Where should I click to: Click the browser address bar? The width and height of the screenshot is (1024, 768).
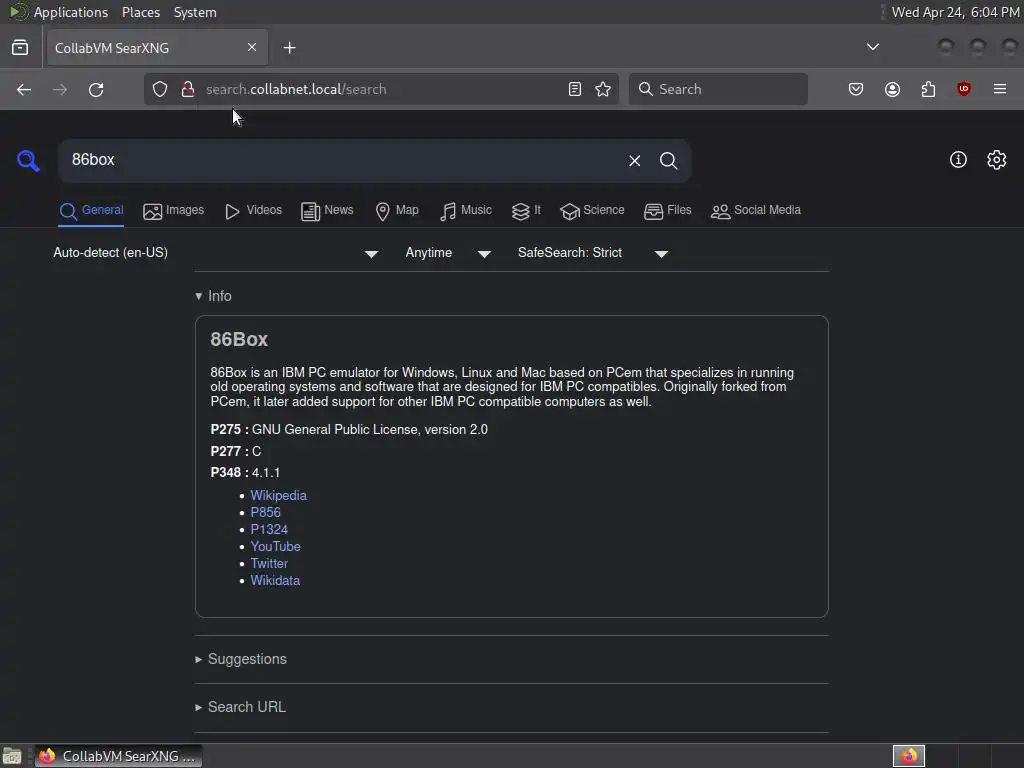pyautogui.click(x=382, y=89)
